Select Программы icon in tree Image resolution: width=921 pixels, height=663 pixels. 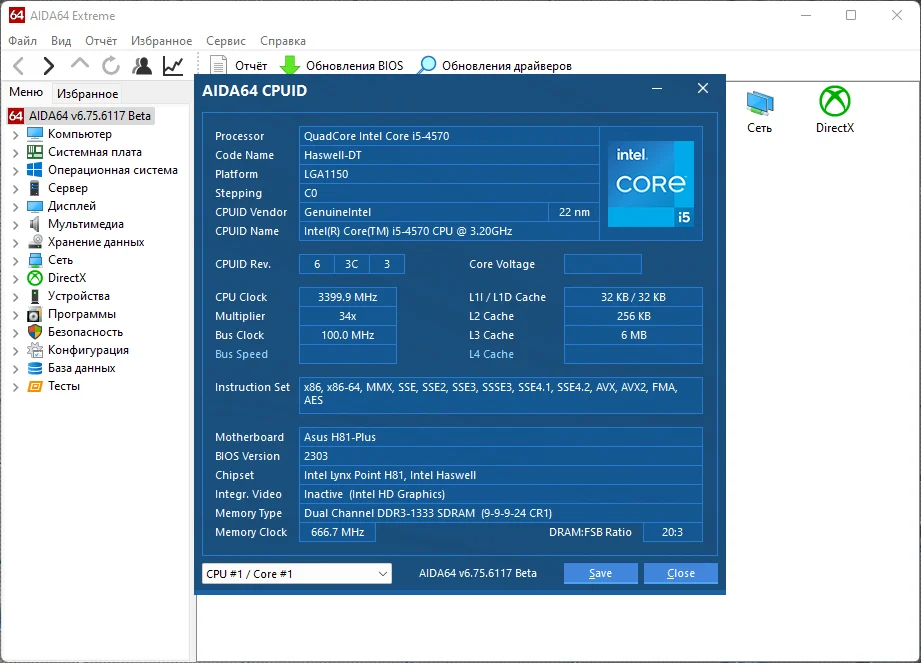click(35, 314)
